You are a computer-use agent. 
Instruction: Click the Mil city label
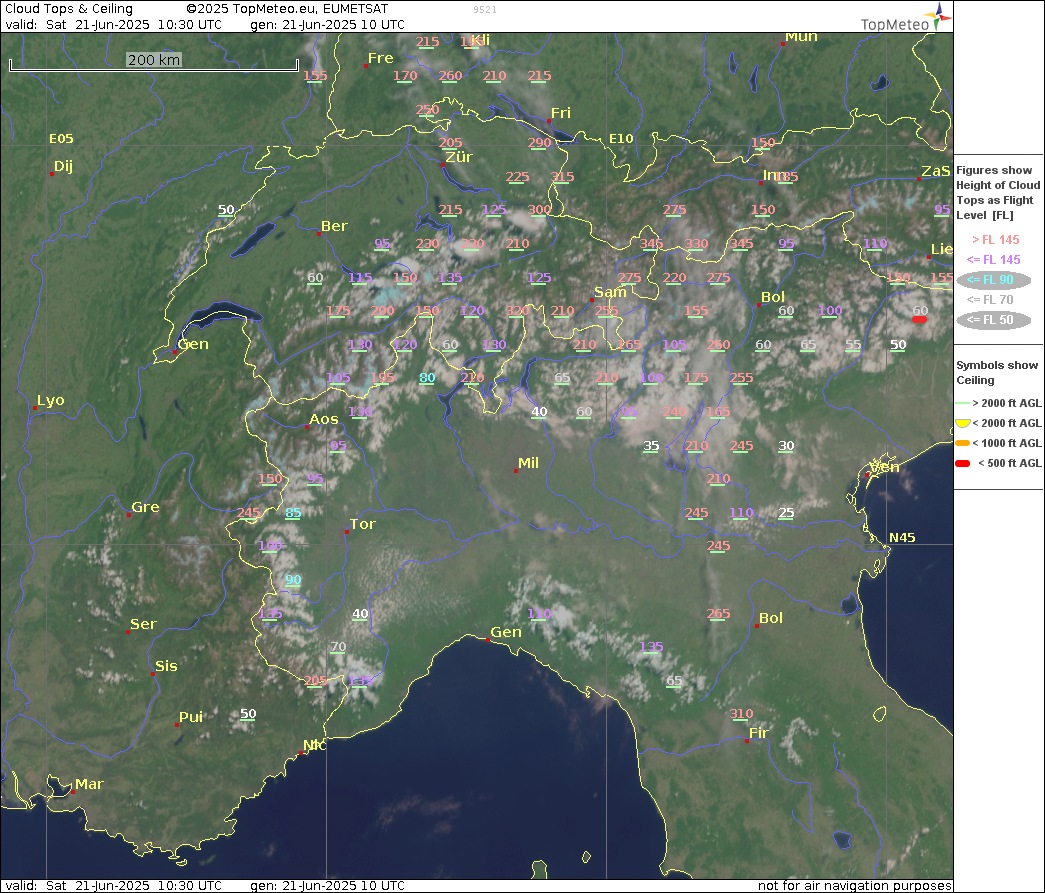pyautogui.click(x=528, y=462)
